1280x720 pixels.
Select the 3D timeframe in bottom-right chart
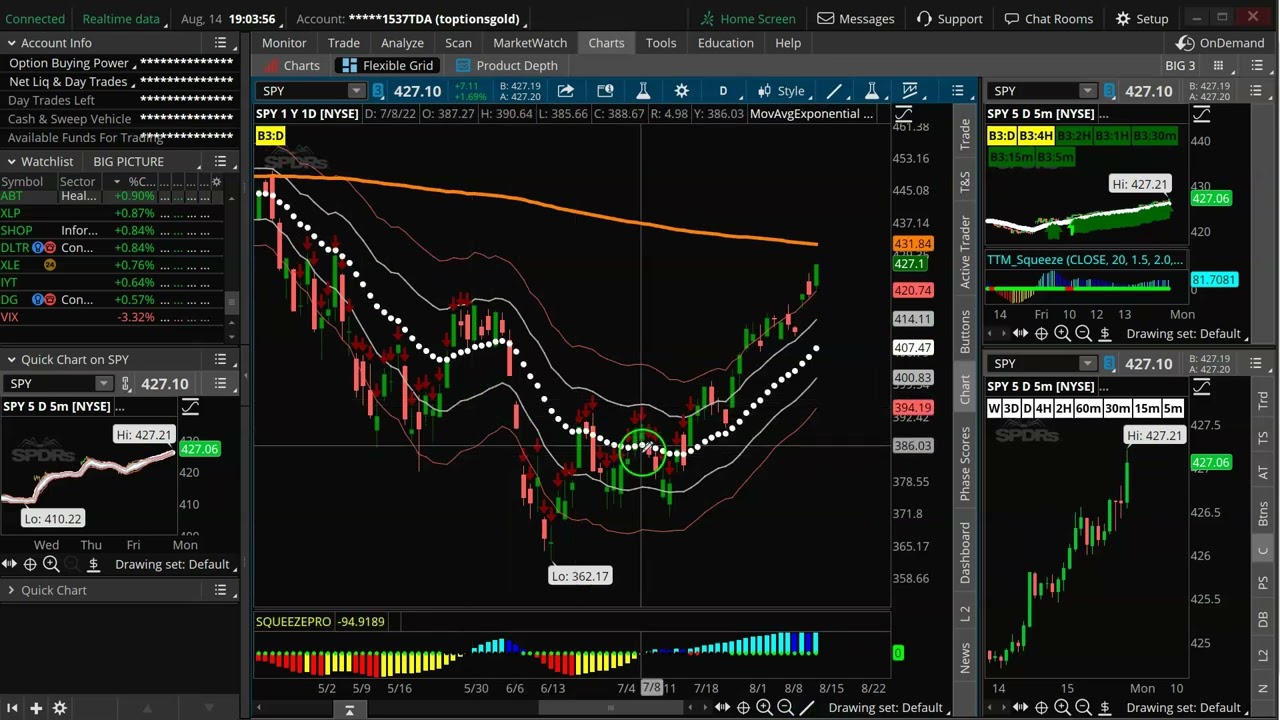pyautogui.click(x=1011, y=408)
